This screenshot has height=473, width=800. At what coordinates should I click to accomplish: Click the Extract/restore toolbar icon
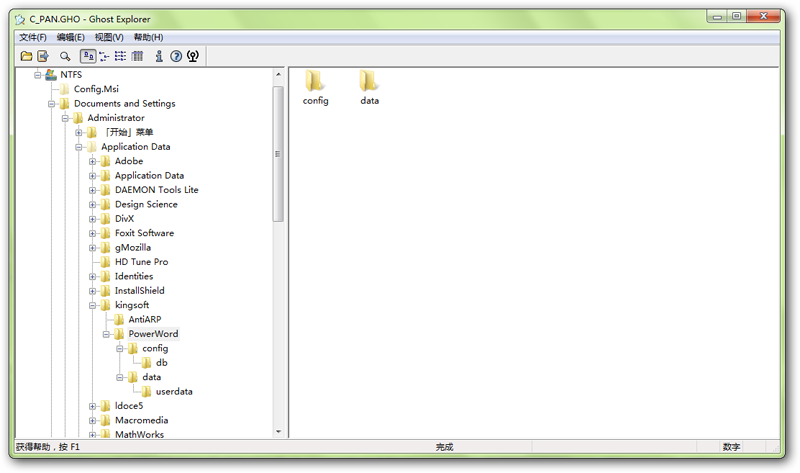pos(43,56)
